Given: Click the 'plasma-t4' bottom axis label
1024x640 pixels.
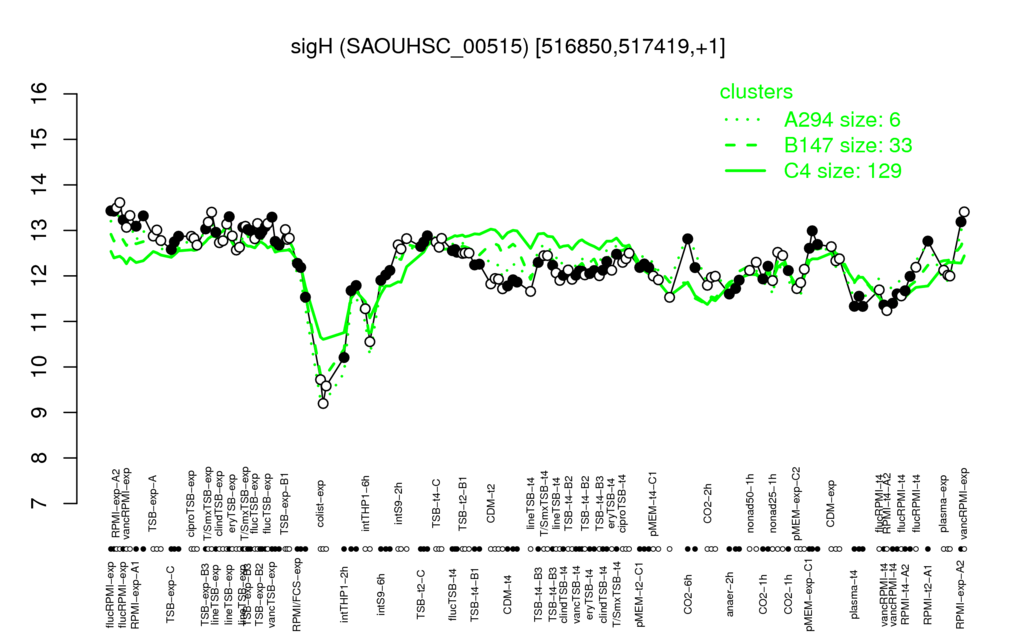Looking at the screenshot, I should (854, 593).
